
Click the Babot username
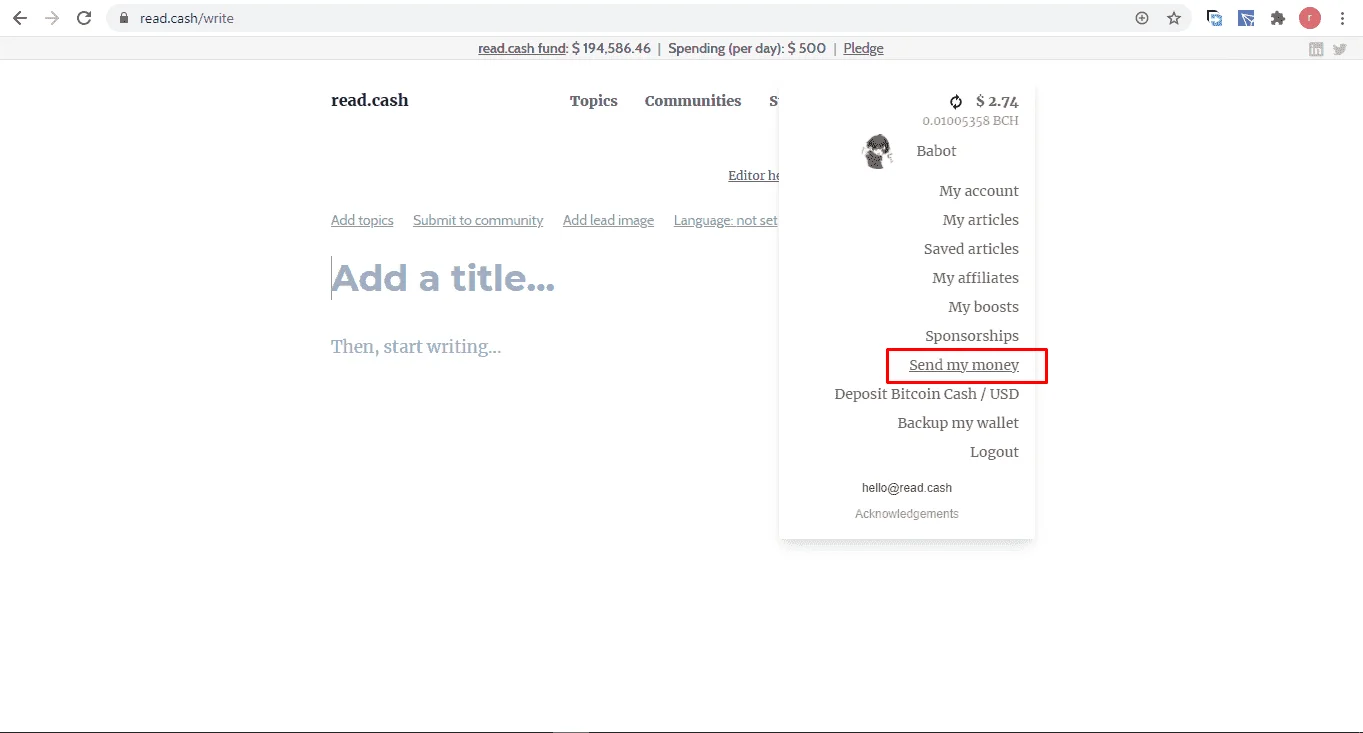(936, 151)
